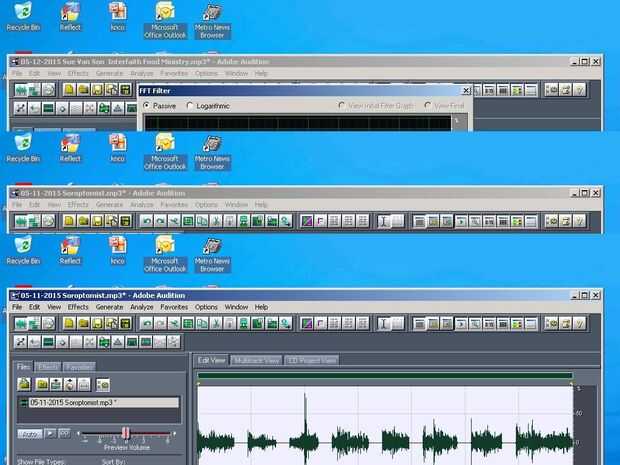This screenshot has width=620, height=465.
Task: Open the Effects menu in the active Soroptomist window
Action: pos(78,307)
